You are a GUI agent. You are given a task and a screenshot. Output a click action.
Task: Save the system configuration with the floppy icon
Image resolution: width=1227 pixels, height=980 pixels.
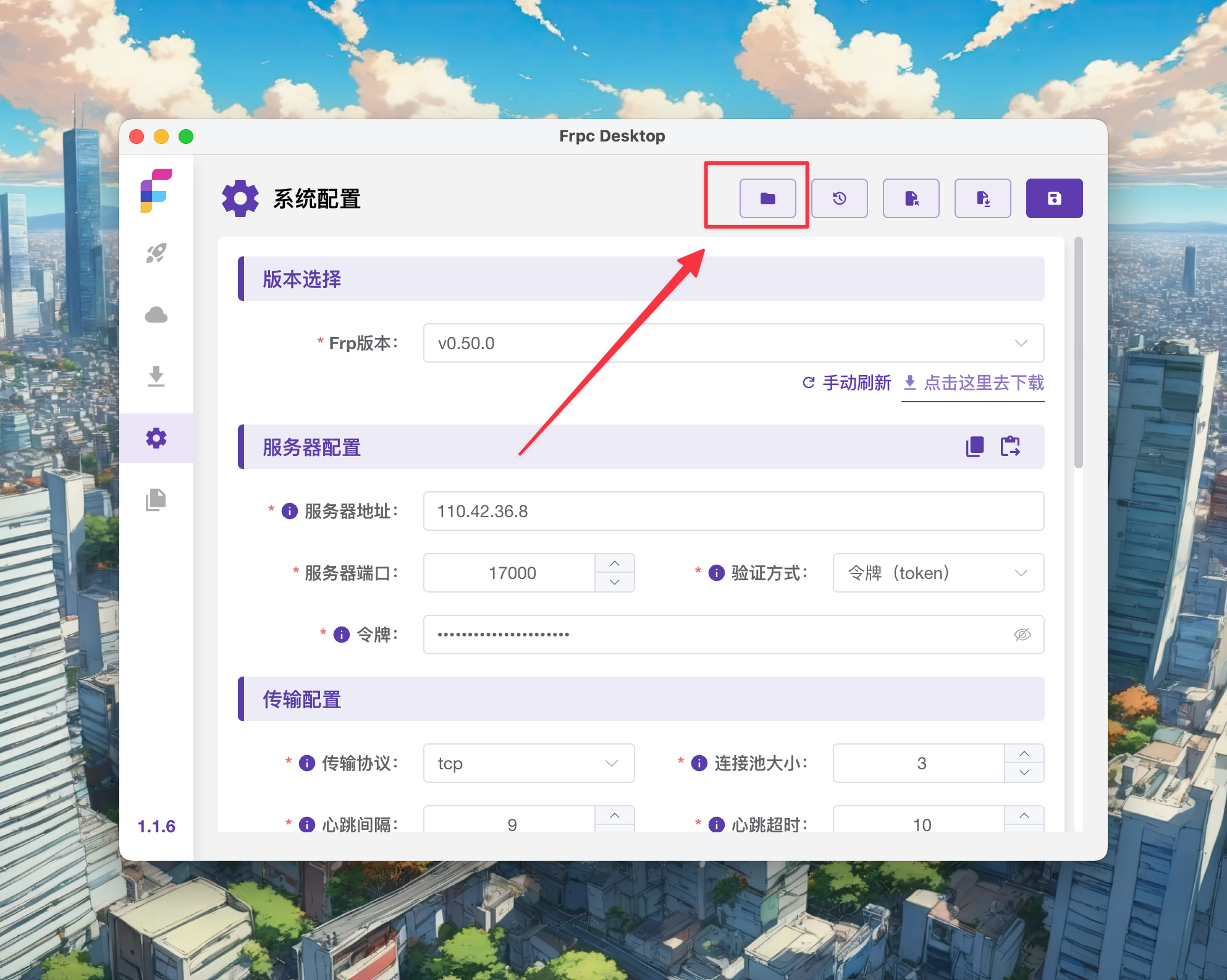(1054, 198)
